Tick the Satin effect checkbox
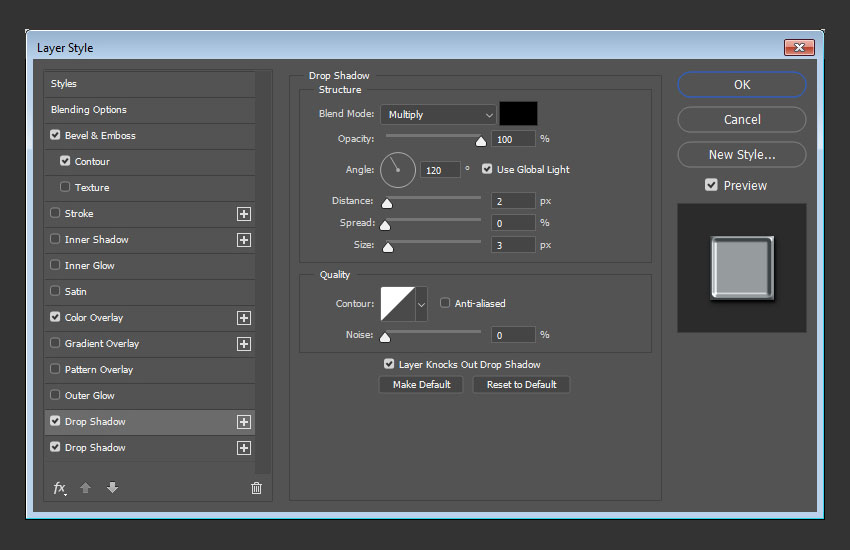 coord(55,291)
